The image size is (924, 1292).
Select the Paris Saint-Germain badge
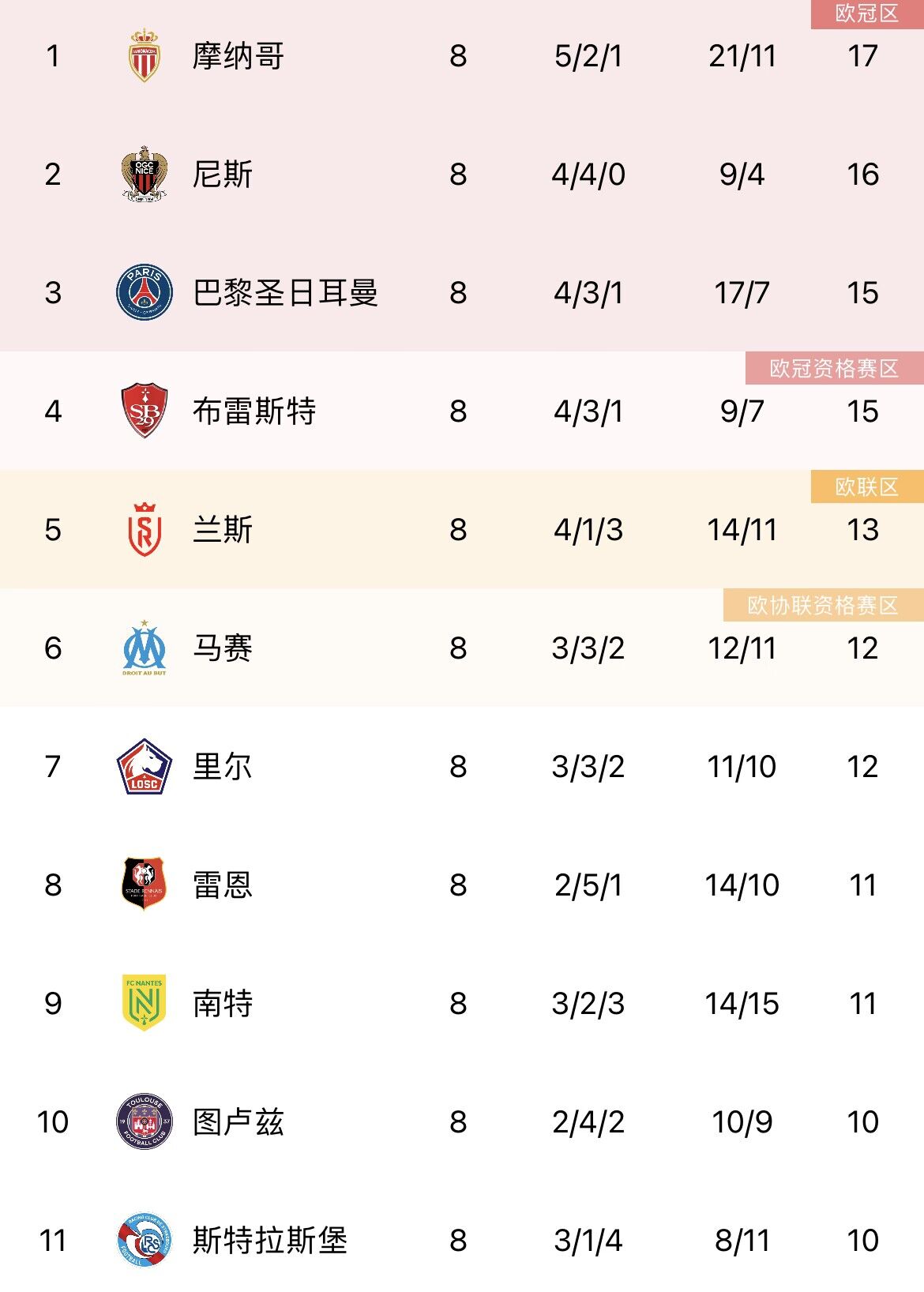pos(145,292)
